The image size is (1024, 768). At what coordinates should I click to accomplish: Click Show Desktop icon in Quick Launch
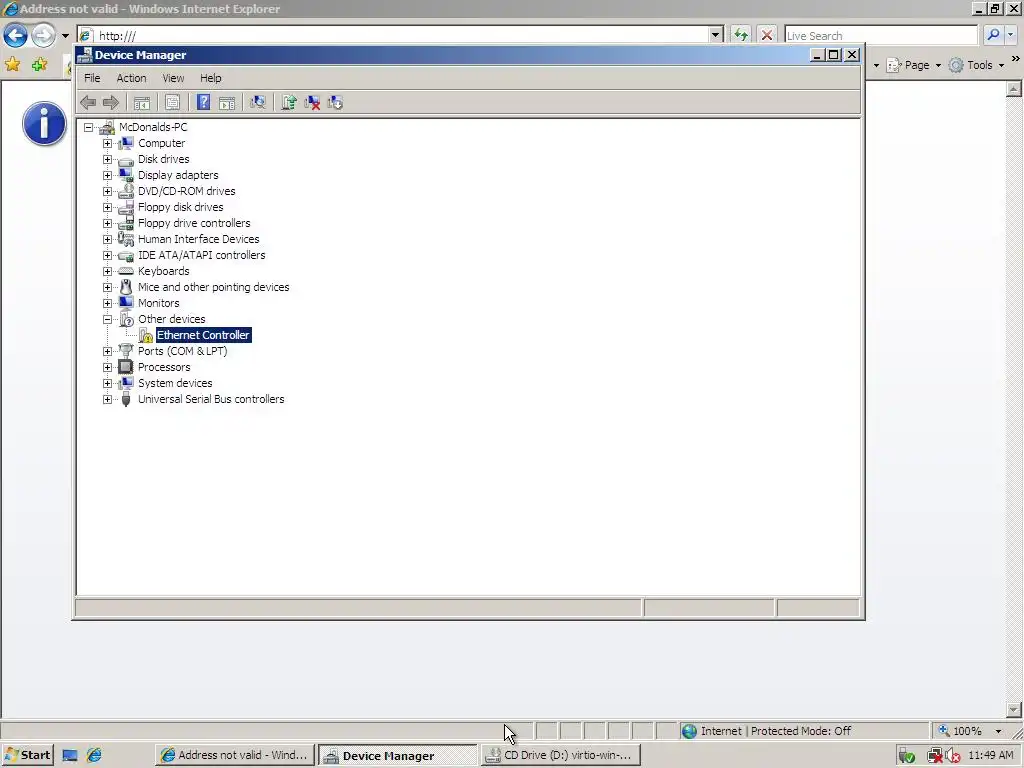(x=70, y=756)
